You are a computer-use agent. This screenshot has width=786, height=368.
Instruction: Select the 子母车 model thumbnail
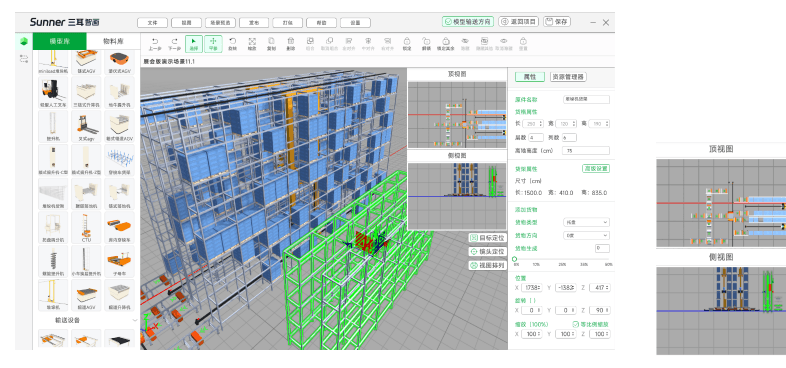(119, 261)
